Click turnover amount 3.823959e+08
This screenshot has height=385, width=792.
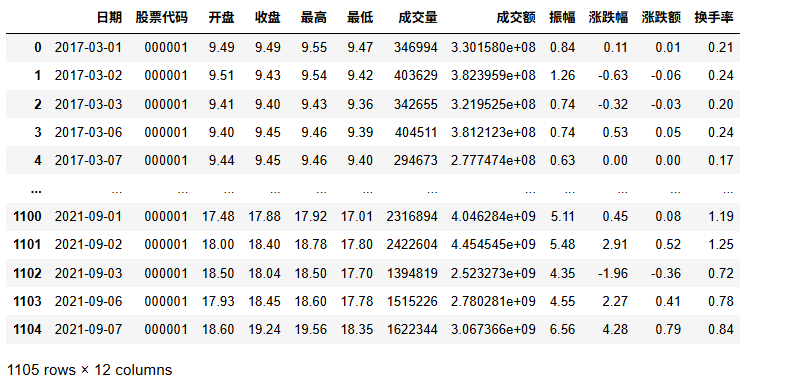[x=493, y=76]
